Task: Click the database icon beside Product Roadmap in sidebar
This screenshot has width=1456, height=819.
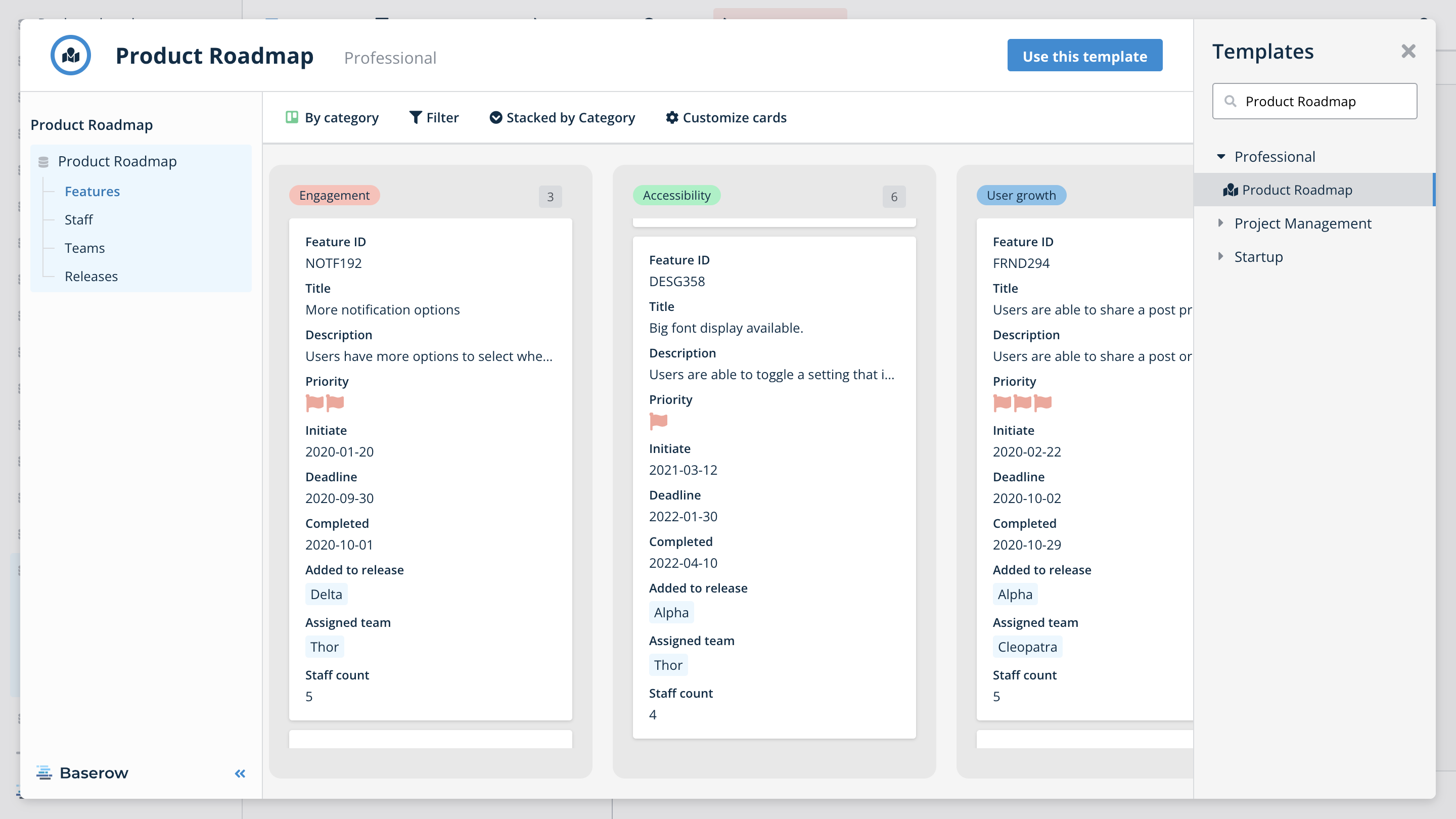Action: tap(43, 162)
